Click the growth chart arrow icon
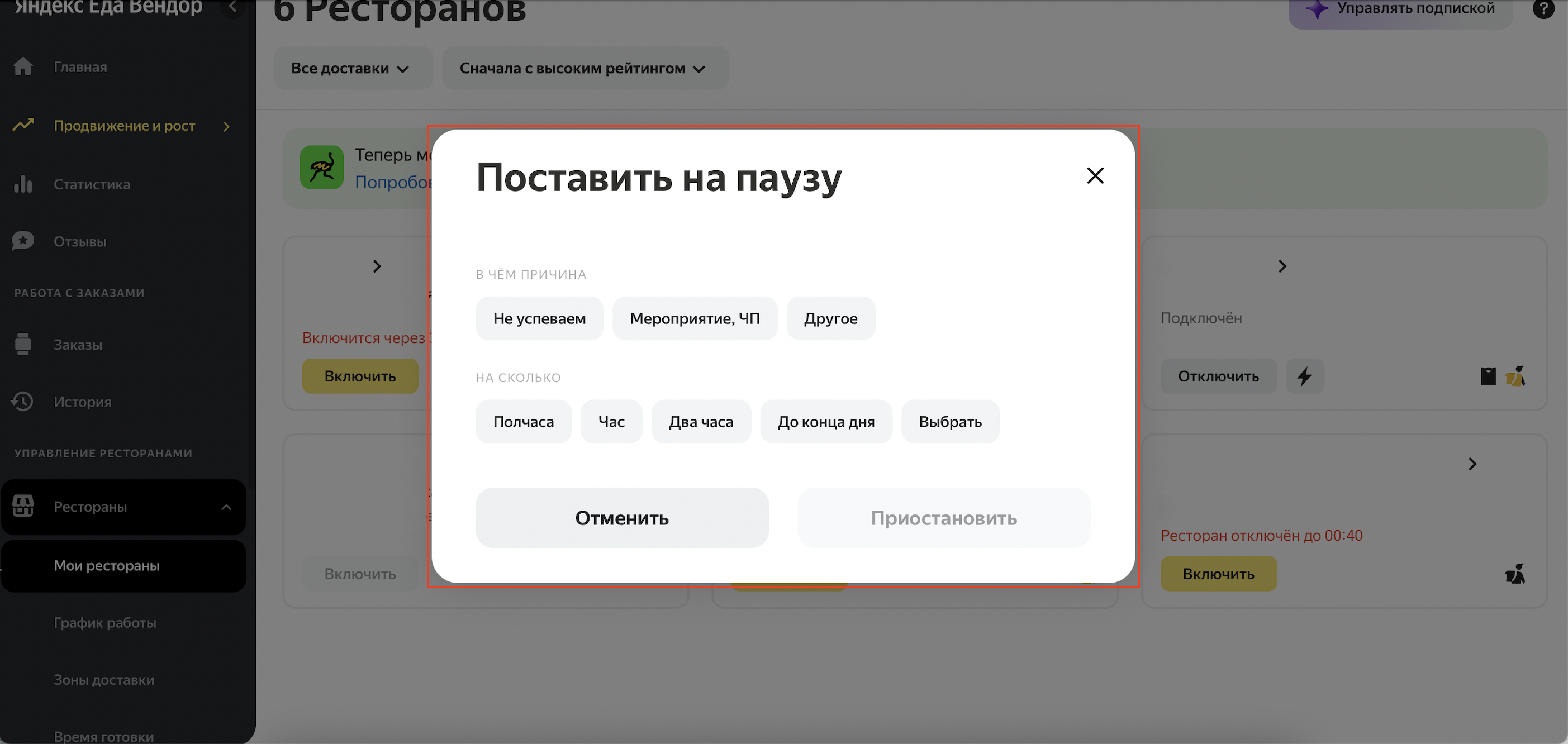 pyautogui.click(x=23, y=125)
